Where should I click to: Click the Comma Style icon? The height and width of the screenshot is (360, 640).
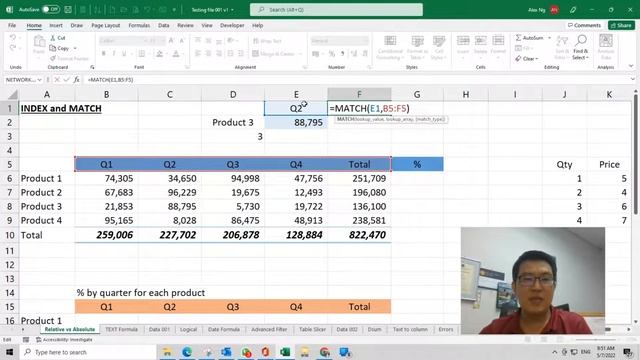342,53
